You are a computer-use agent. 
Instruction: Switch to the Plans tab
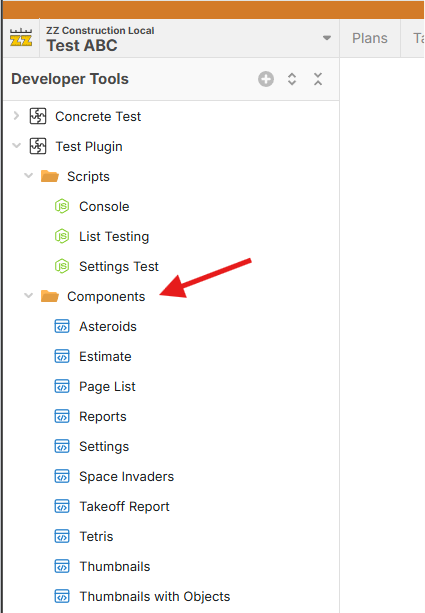tap(370, 38)
